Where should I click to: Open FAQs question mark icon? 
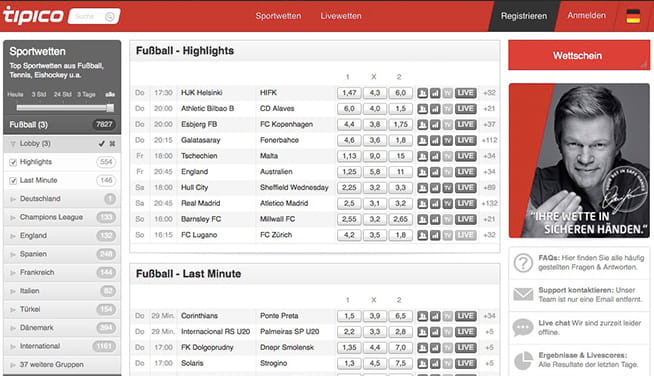point(523,263)
